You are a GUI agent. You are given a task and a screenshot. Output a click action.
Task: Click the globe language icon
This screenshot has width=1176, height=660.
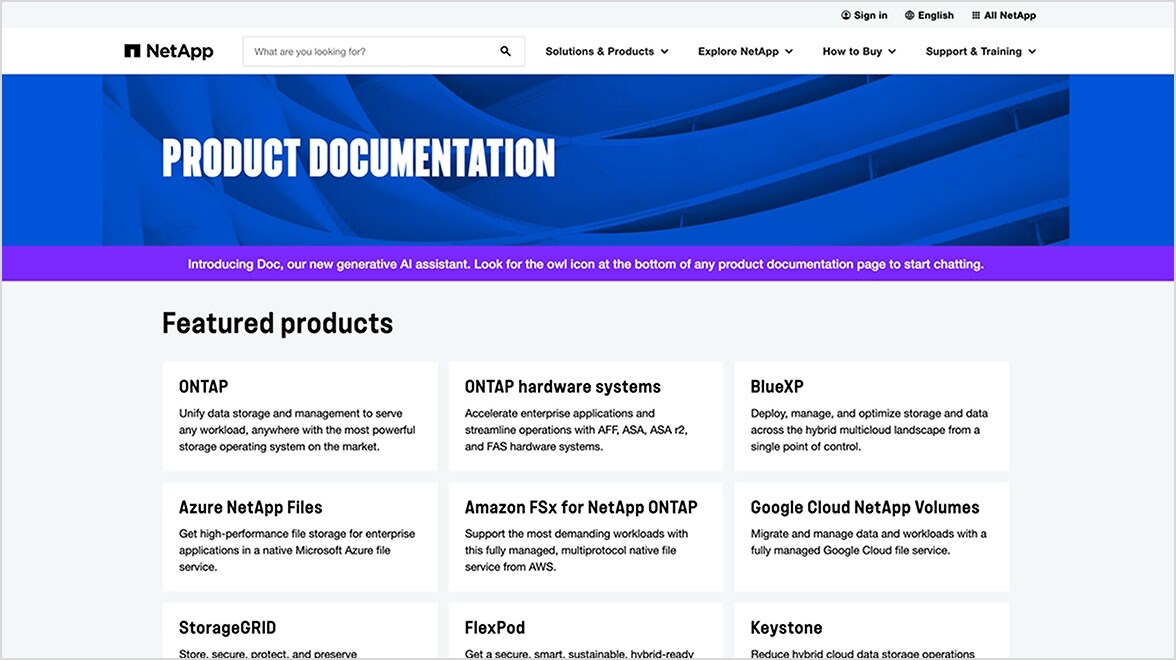coord(909,15)
